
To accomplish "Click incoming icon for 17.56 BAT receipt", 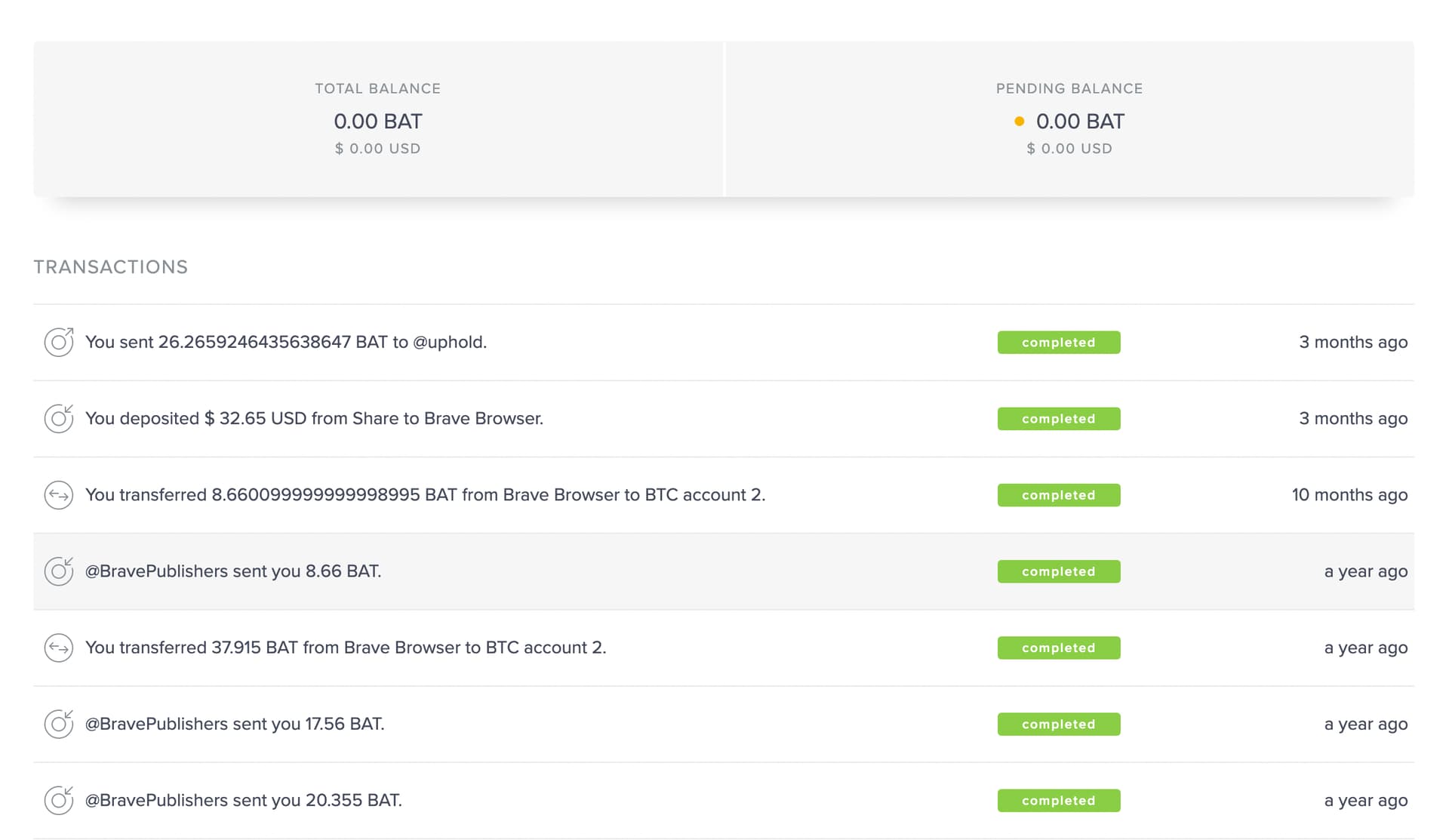I will (58, 724).
